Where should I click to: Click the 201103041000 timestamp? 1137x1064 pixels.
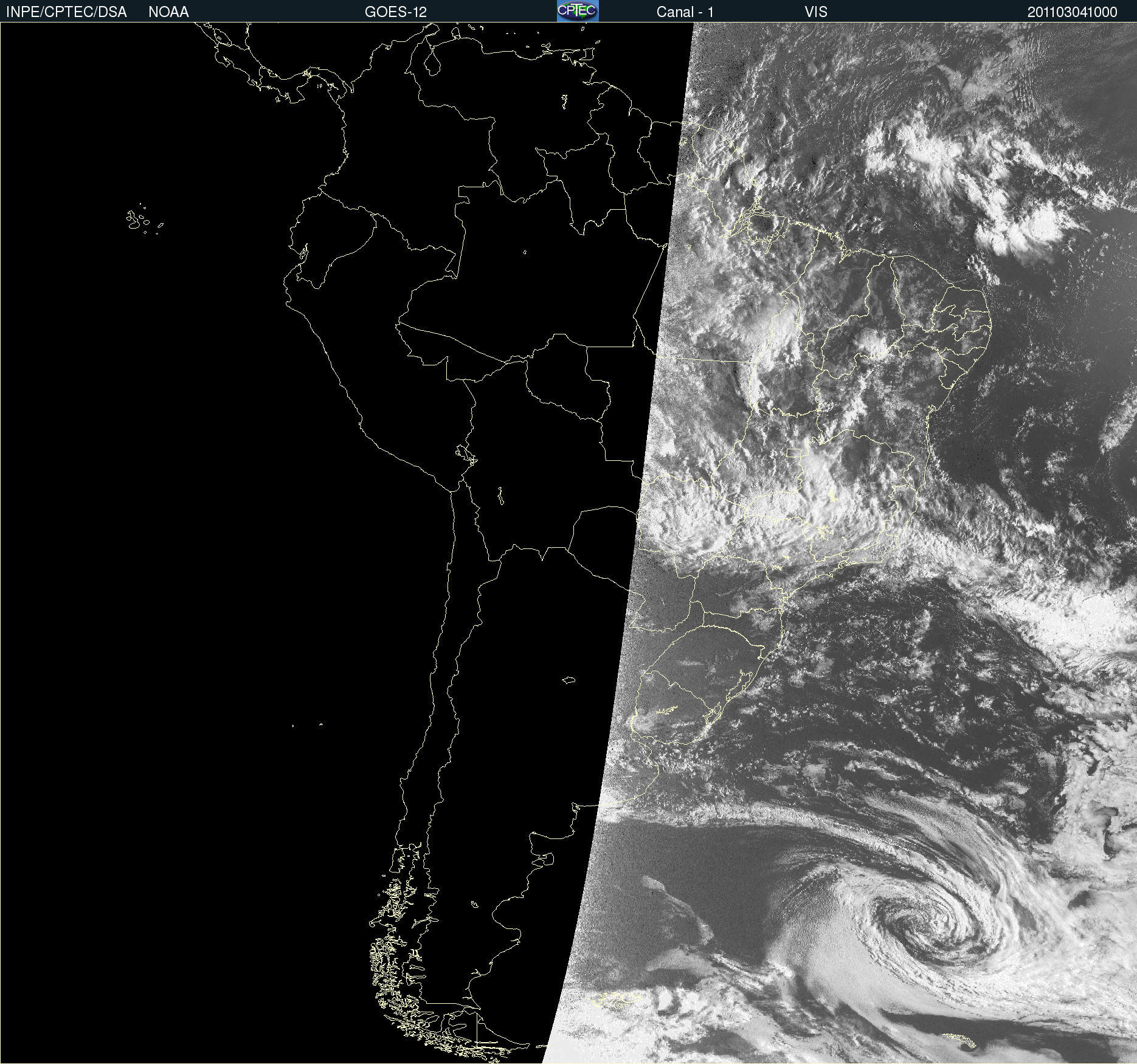tap(1073, 12)
